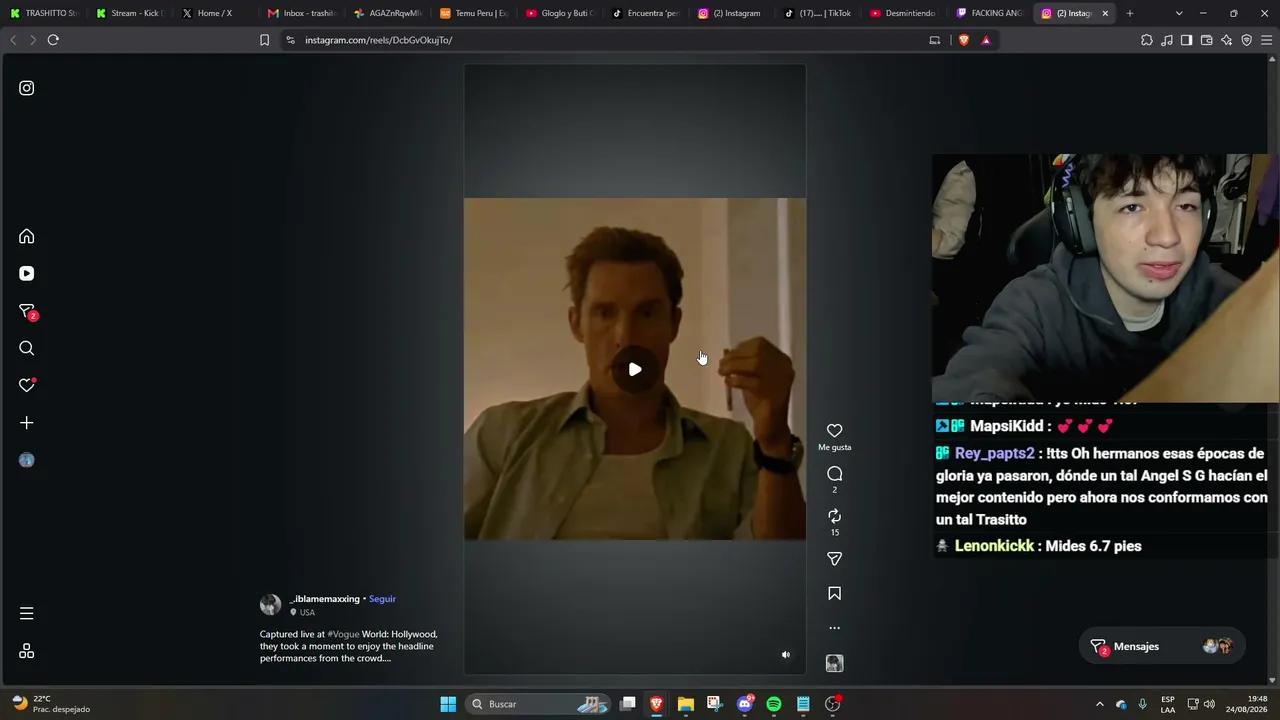Open direct messages icon in sidebar
The height and width of the screenshot is (720, 1280).
point(27,311)
